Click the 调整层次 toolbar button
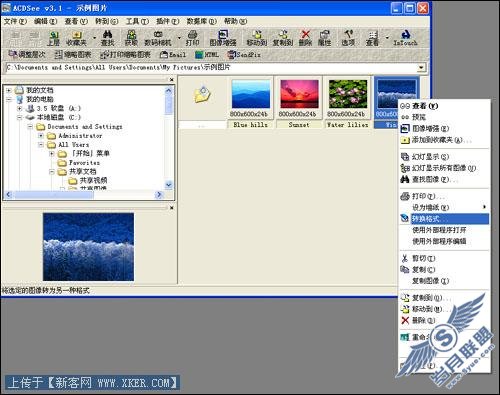 pyautogui.click(x=27, y=54)
